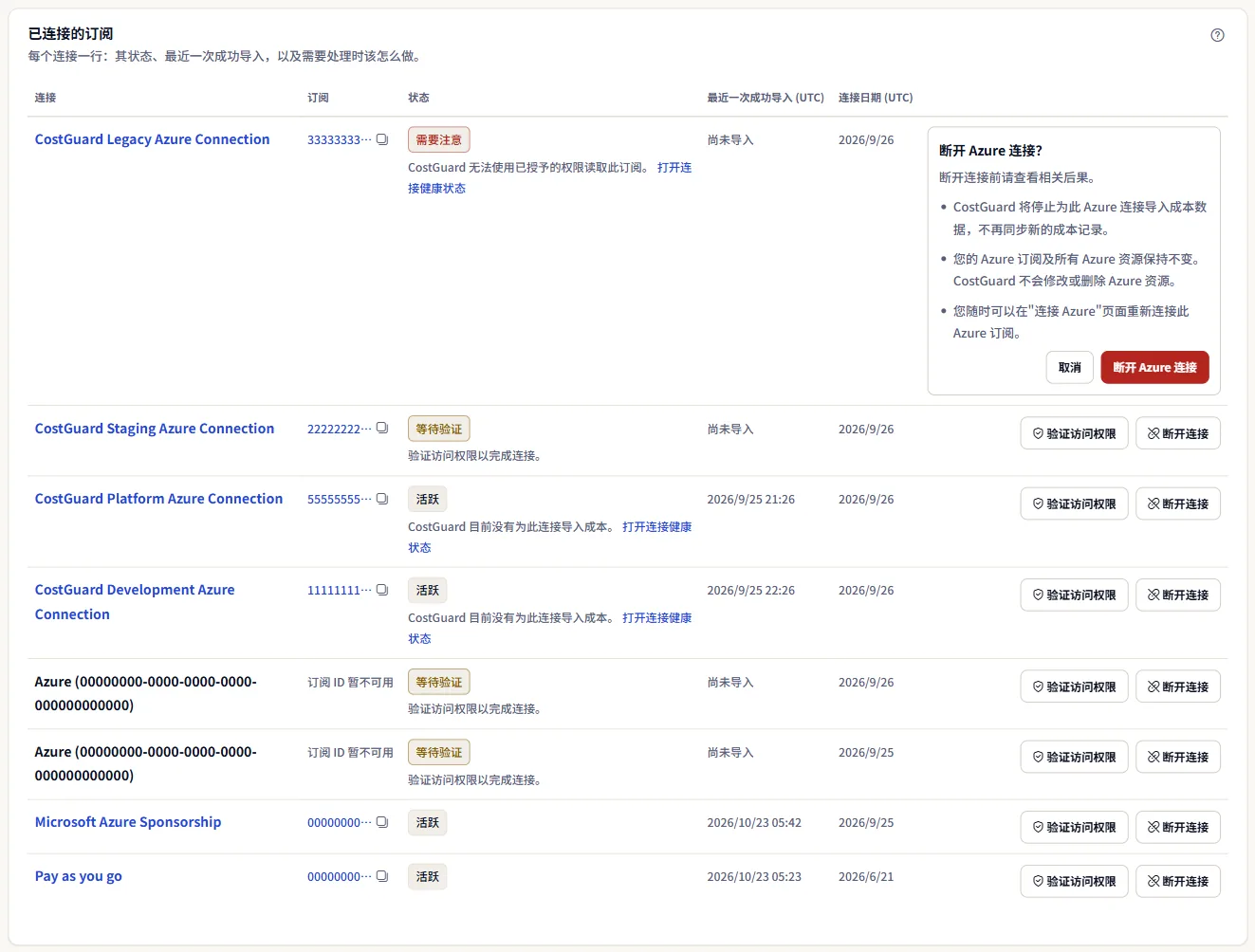Select the connection date 2026/6/21
1255x952 pixels.
pos(866,876)
